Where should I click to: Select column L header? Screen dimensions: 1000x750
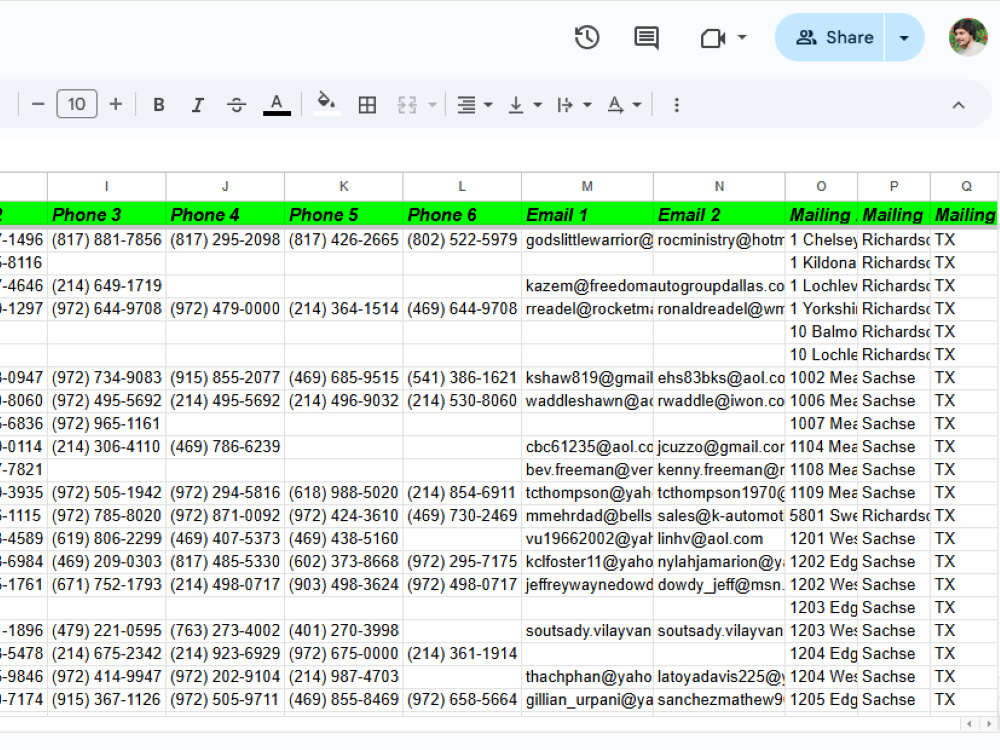462,186
